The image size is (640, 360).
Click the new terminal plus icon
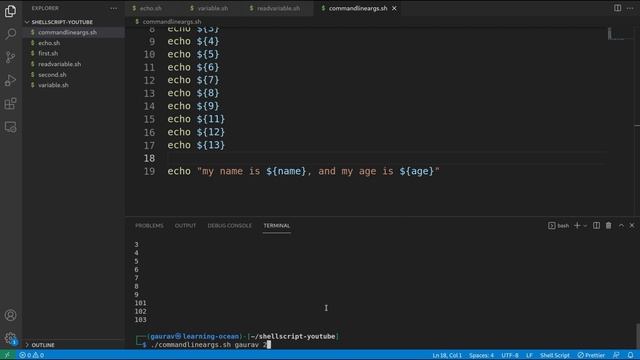tap(577, 226)
